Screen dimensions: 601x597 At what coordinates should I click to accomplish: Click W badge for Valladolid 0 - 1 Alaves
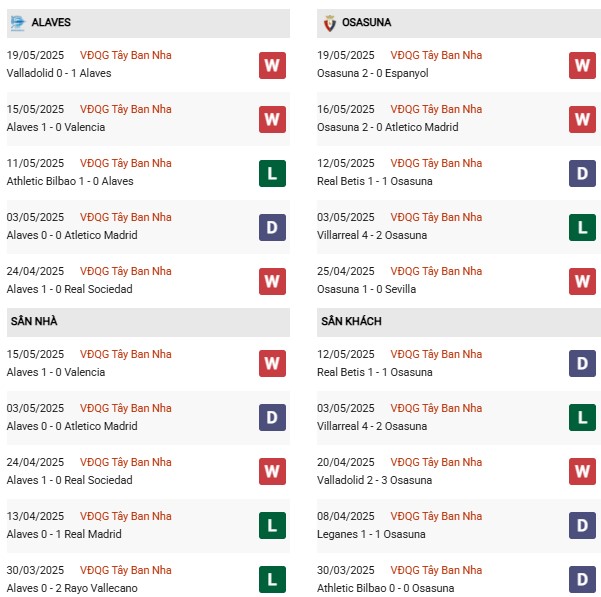point(272,66)
